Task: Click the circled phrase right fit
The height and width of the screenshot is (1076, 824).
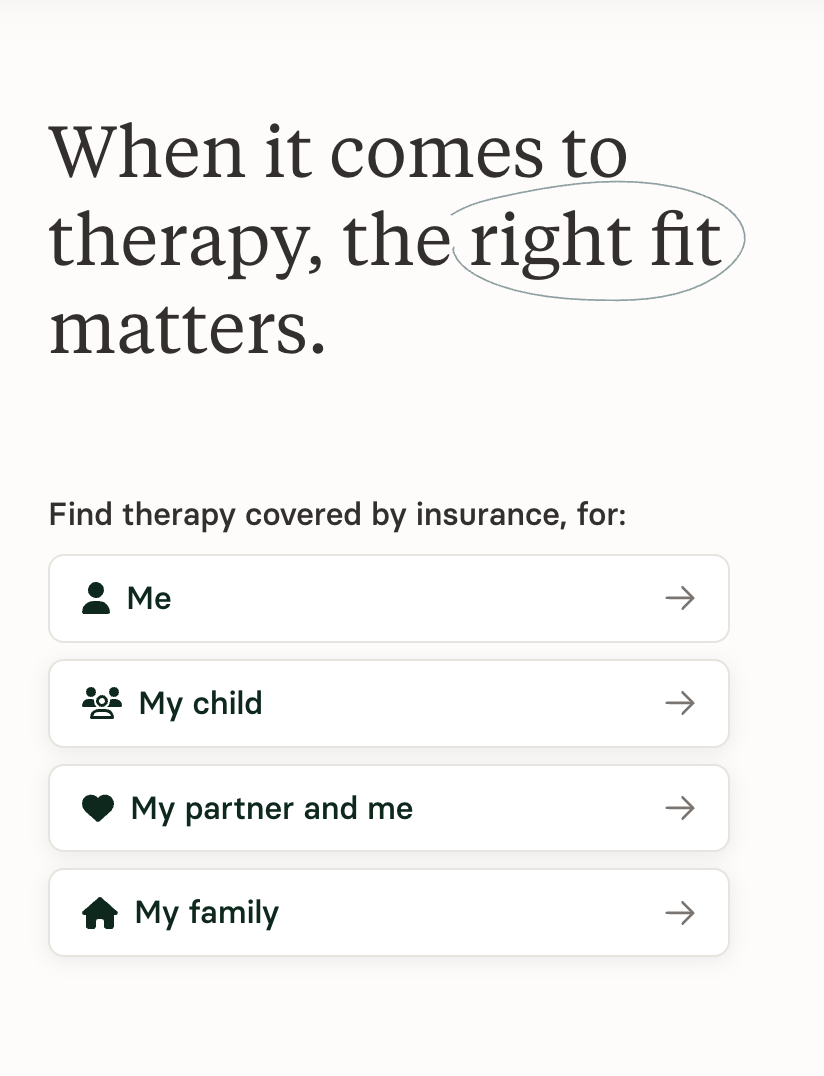Action: click(x=594, y=240)
